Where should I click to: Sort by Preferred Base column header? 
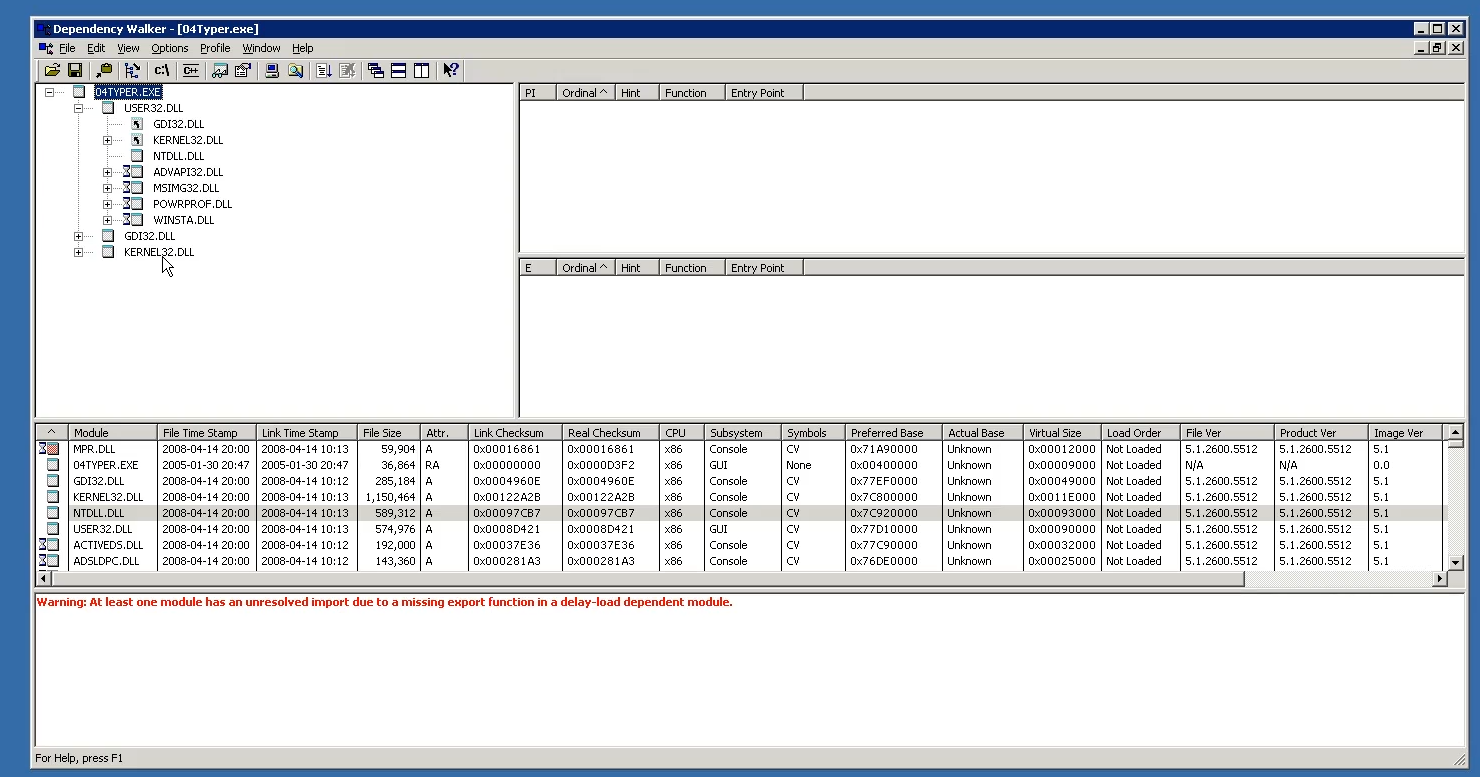(x=893, y=433)
